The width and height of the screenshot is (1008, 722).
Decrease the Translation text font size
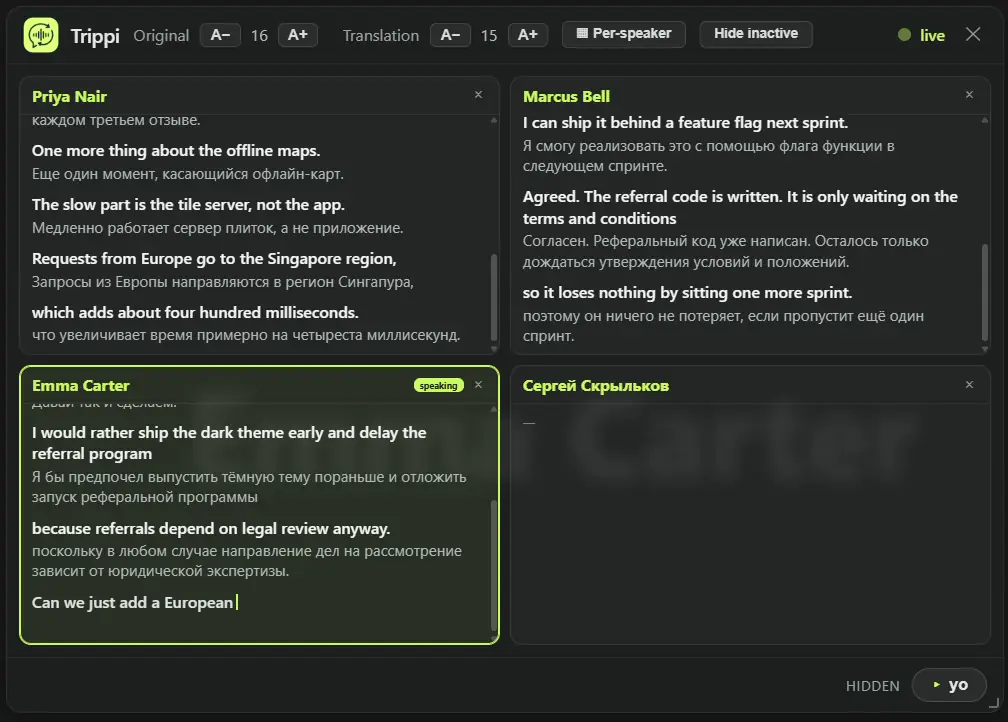(450, 35)
